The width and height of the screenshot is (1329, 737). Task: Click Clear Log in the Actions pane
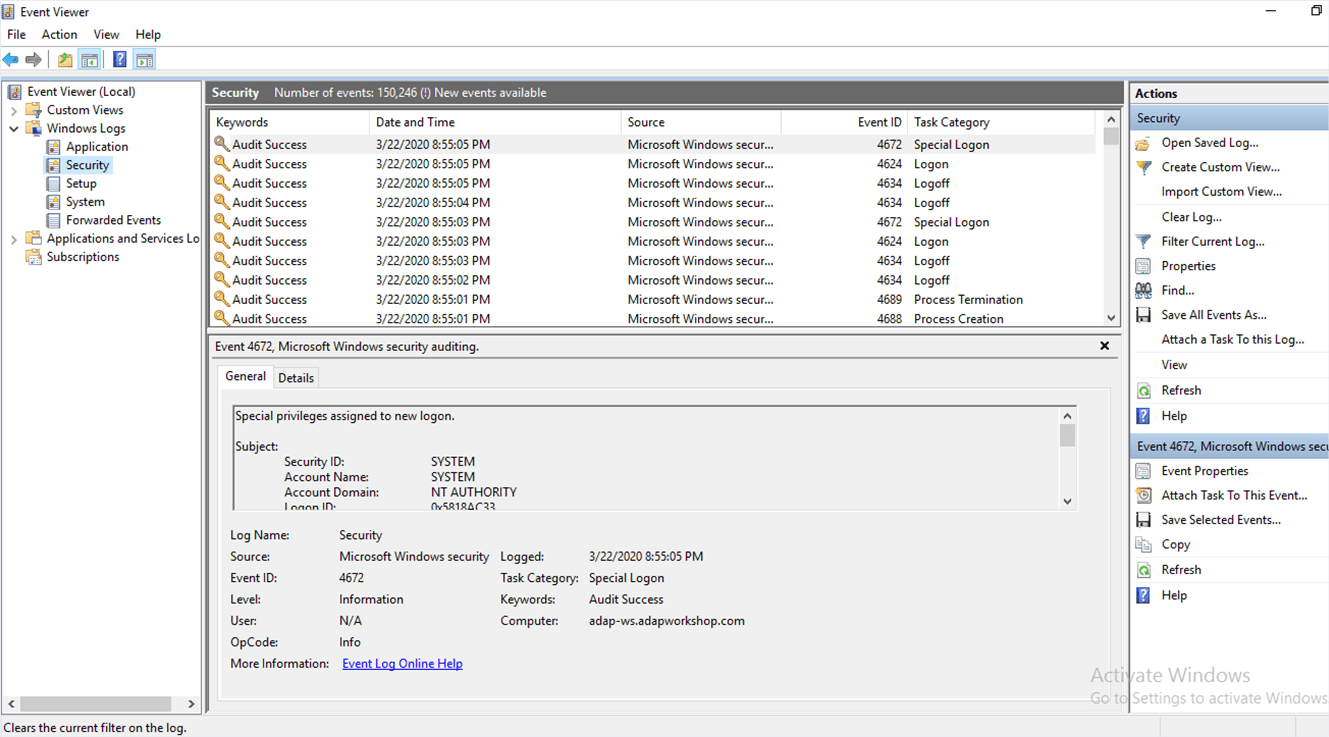pyautogui.click(x=1191, y=217)
